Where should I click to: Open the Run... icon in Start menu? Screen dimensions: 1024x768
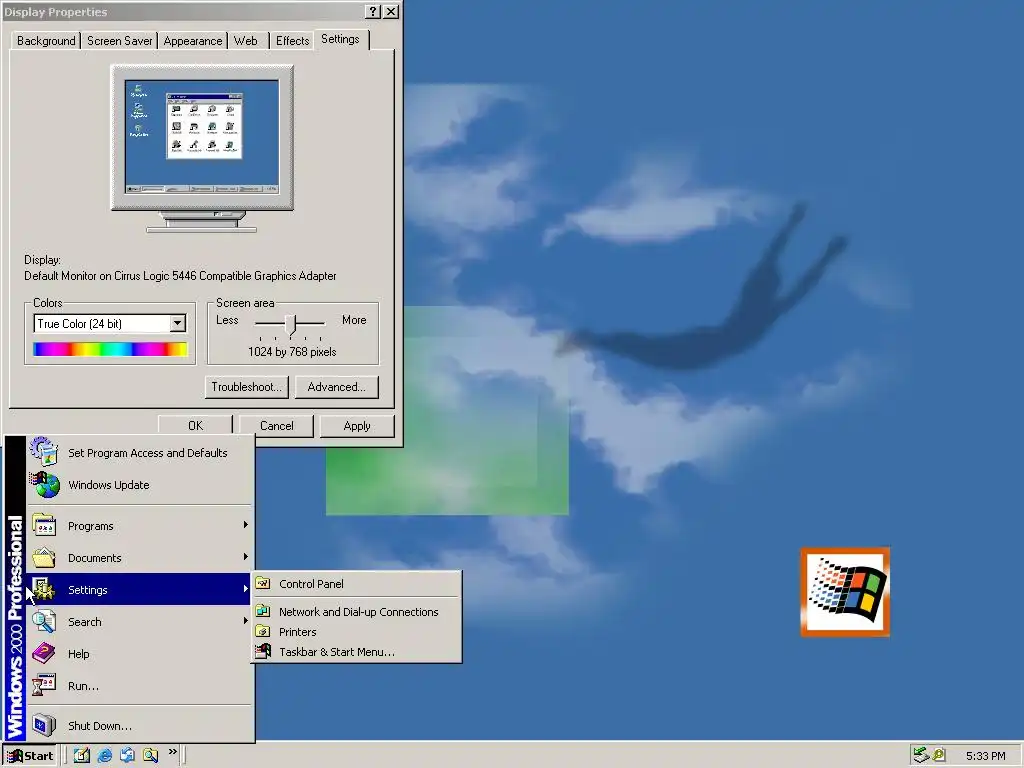tap(44, 686)
